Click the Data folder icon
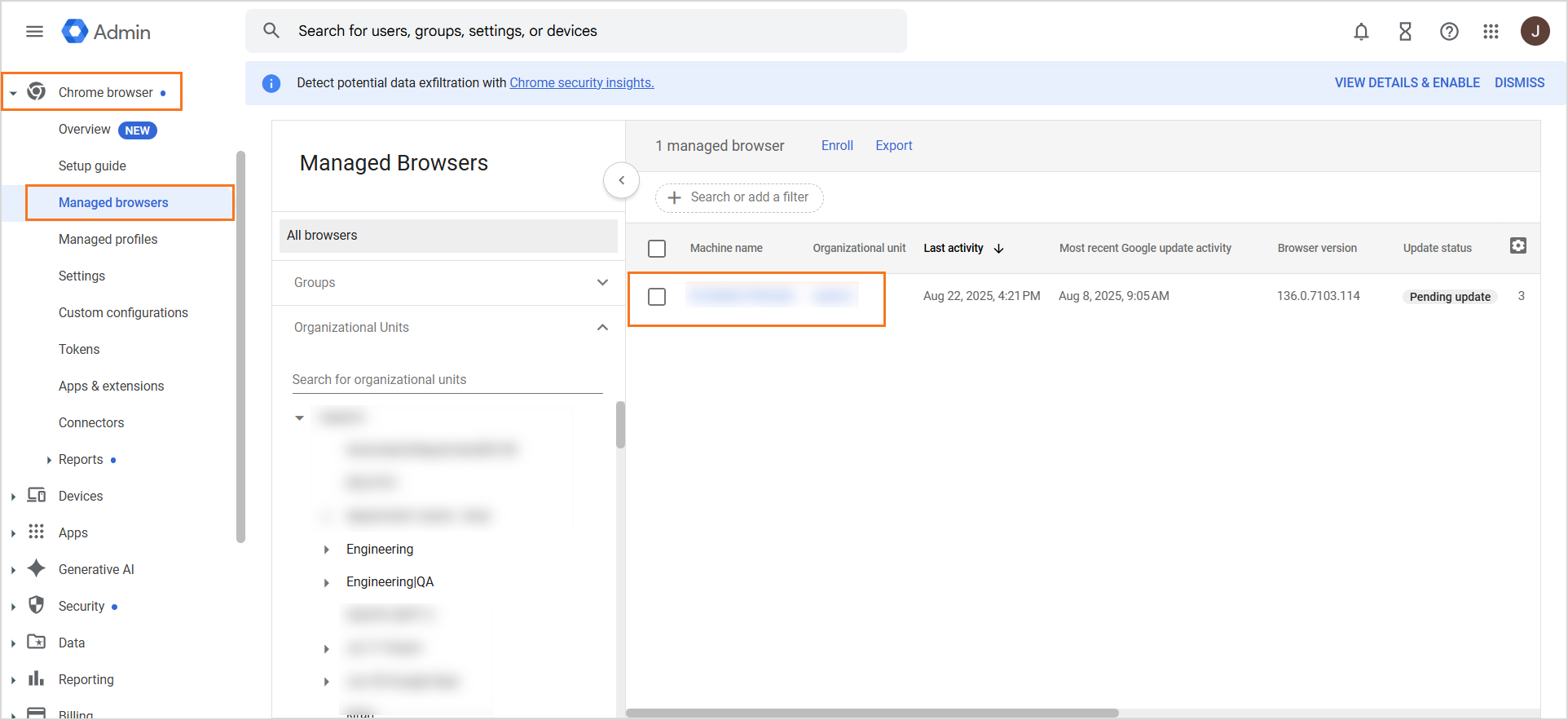1568x720 pixels. click(37, 642)
